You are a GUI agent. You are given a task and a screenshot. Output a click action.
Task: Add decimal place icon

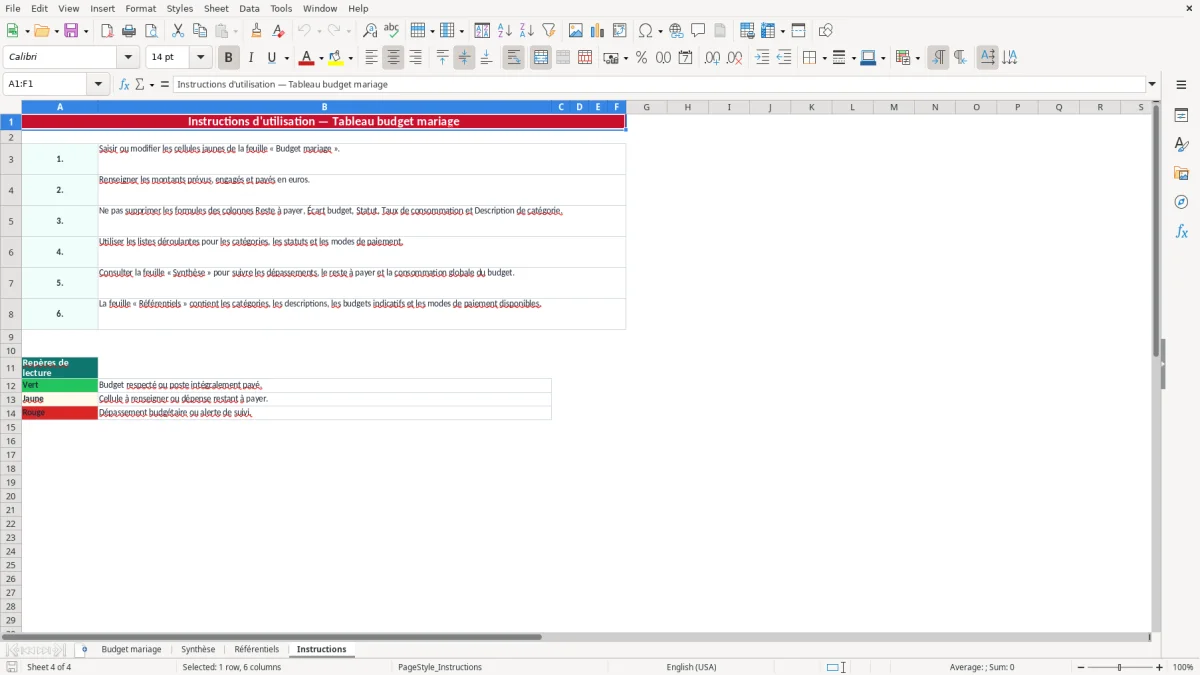coord(712,58)
